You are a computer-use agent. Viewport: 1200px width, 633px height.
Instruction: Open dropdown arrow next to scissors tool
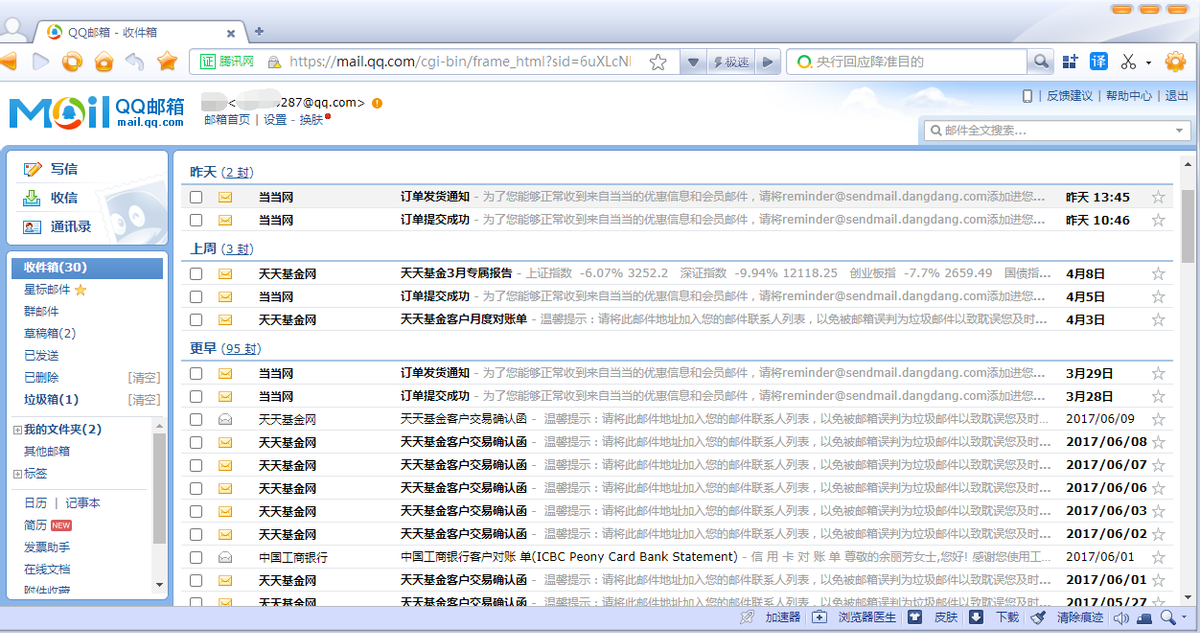(x=1148, y=62)
